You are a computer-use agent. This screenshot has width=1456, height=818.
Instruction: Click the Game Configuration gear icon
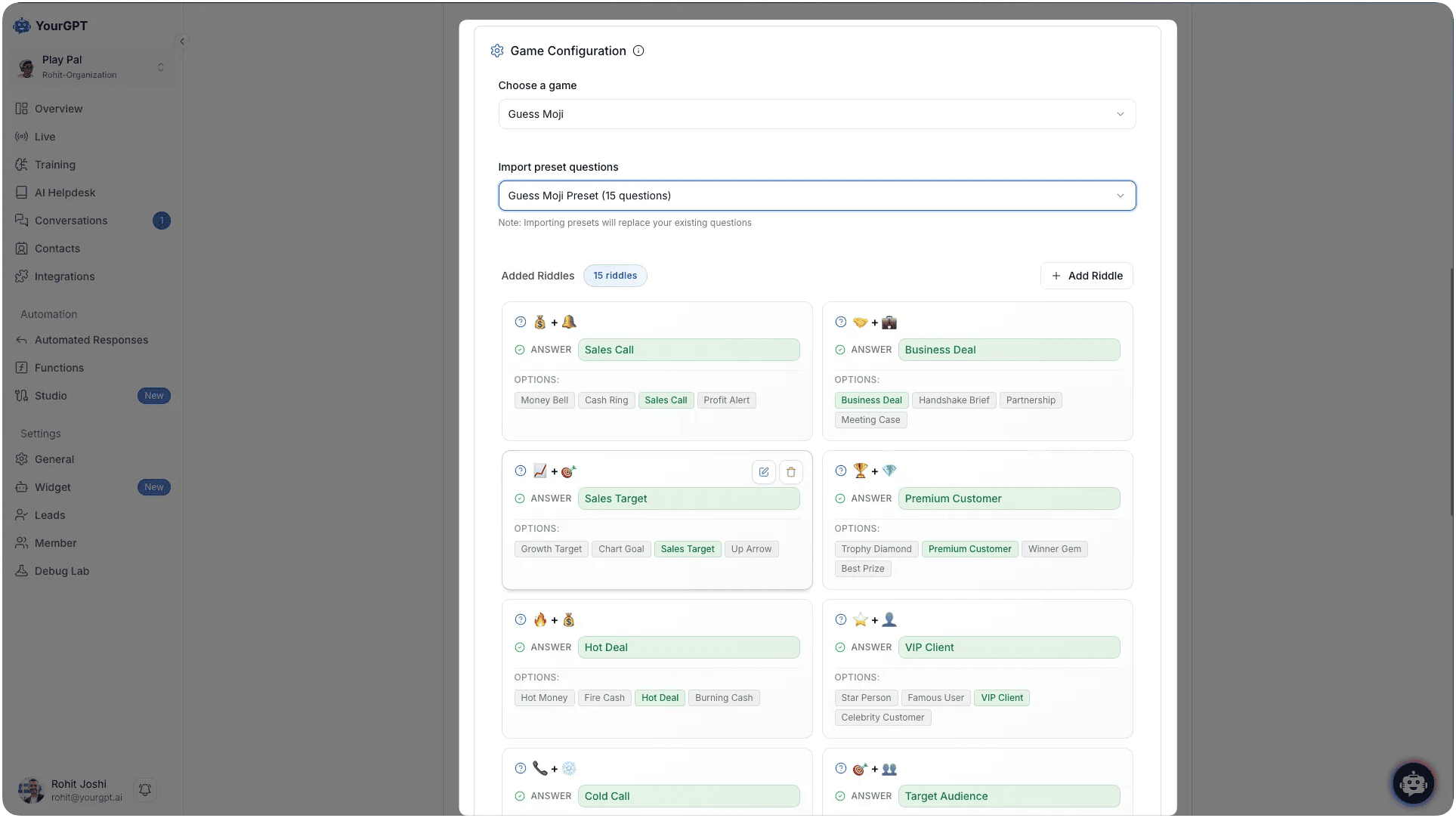point(497,51)
